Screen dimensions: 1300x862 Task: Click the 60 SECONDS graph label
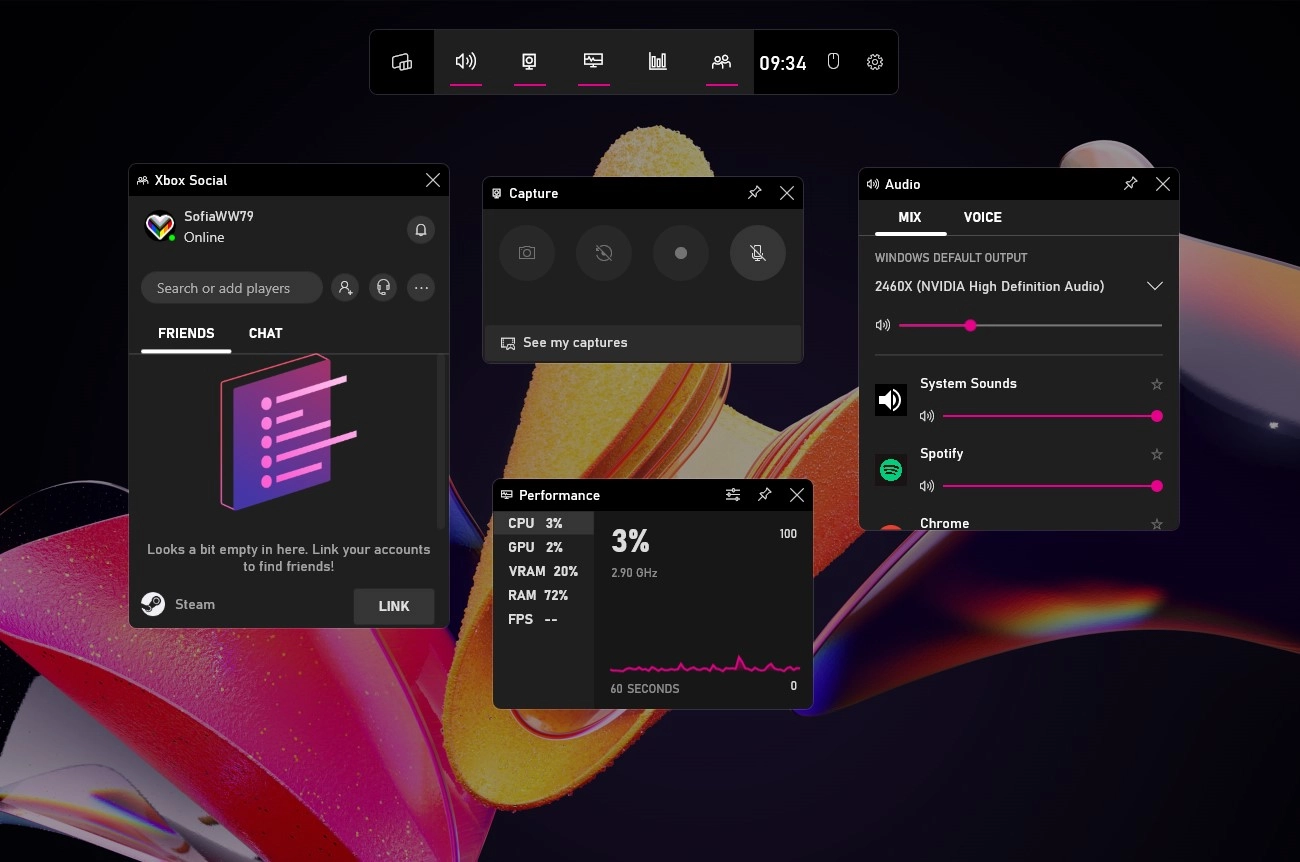pyautogui.click(x=645, y=688)
